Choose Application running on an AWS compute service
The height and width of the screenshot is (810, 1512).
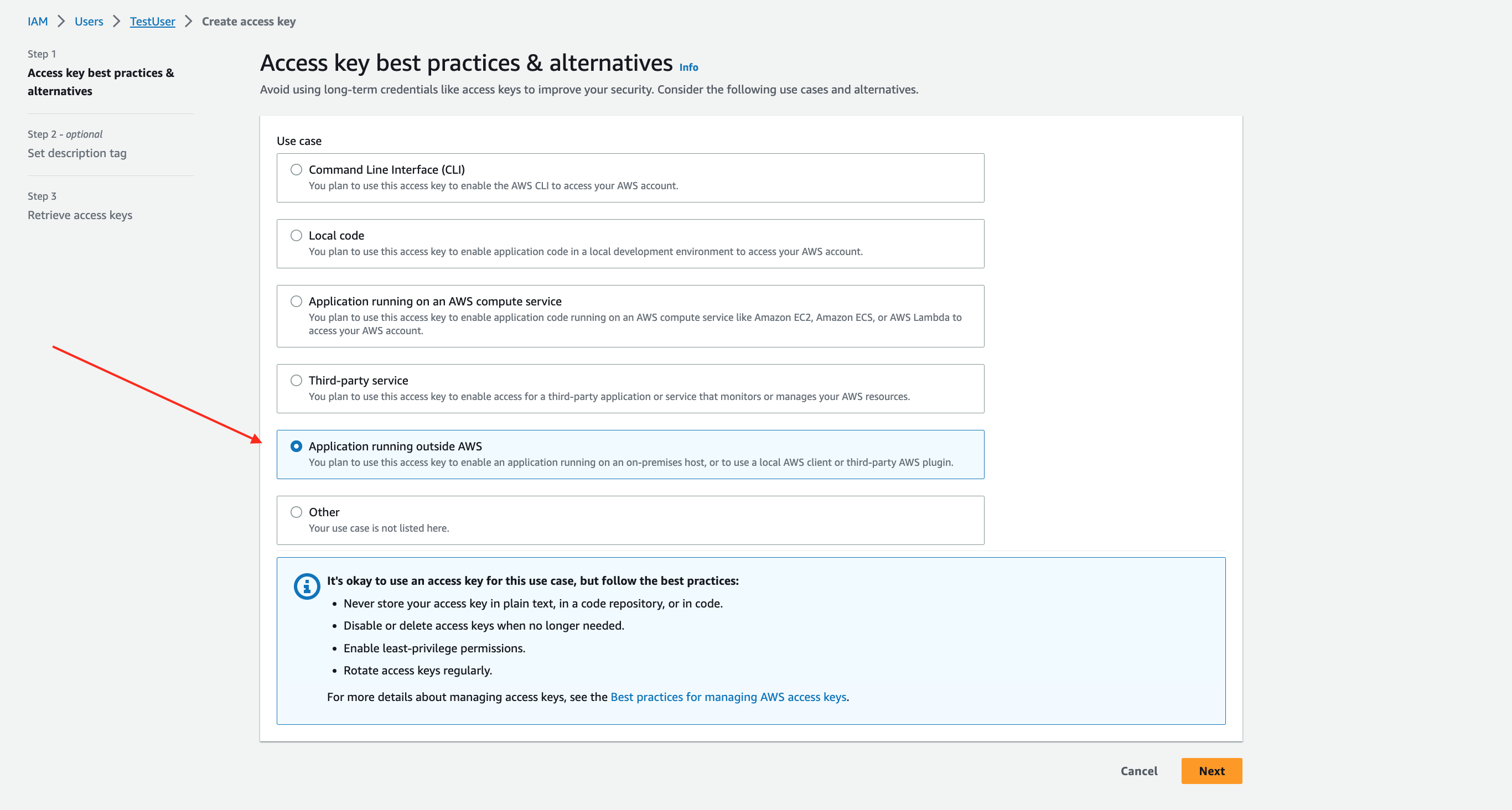297,301
